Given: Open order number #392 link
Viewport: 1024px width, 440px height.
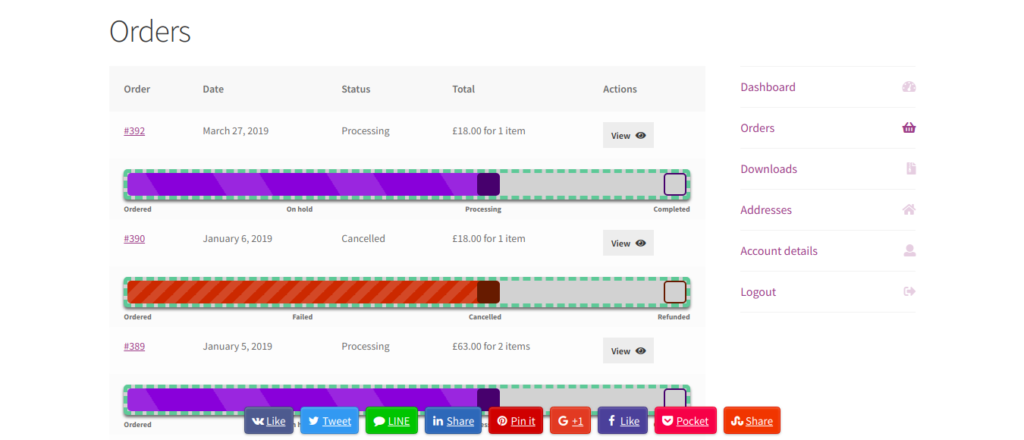Looking at the screenshot, I should point(134,131).
